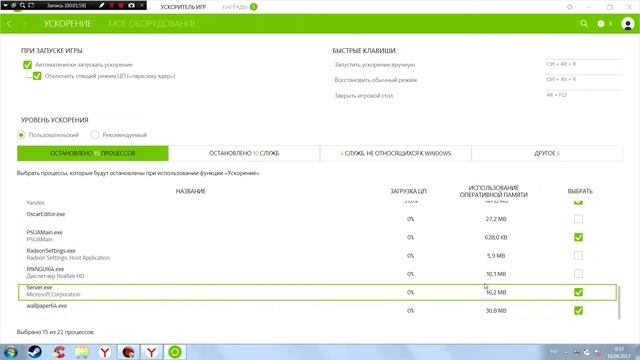Viewport: 640px width, 360px height.
Task: Click the process list scrollbar thumb
Action: pos(619,303)
